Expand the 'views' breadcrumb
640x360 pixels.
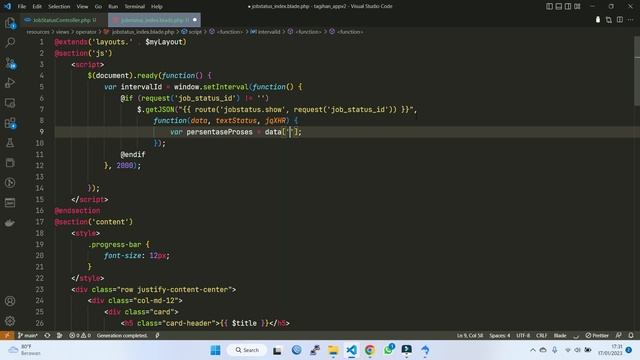(x=62, y=32)
